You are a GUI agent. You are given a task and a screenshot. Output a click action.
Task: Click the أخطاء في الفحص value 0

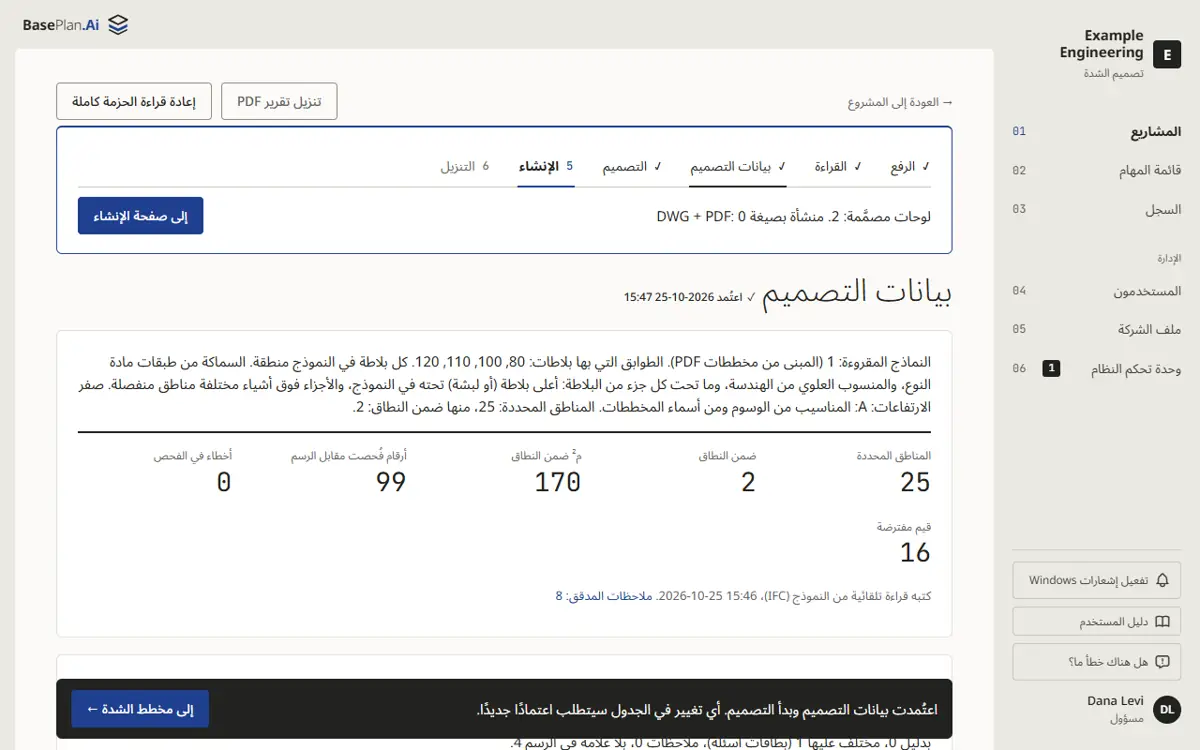tap(224, 482)
